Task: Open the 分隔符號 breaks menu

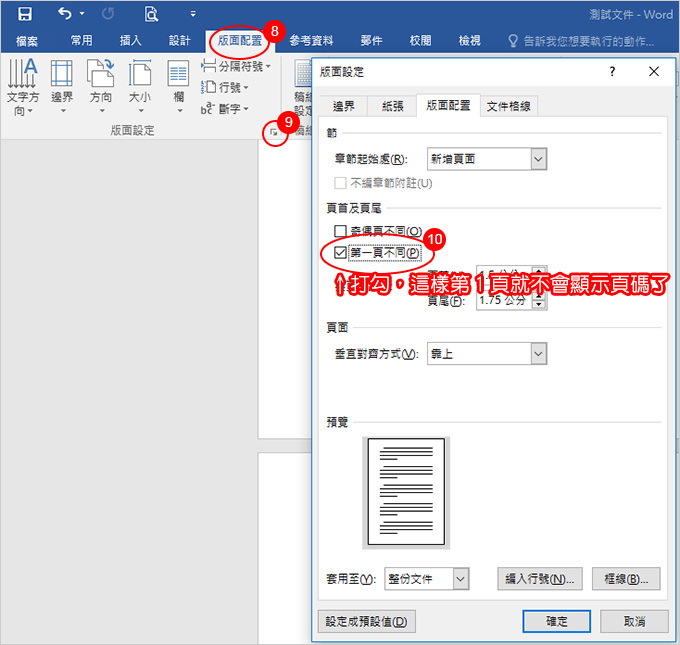Action: 236,66
